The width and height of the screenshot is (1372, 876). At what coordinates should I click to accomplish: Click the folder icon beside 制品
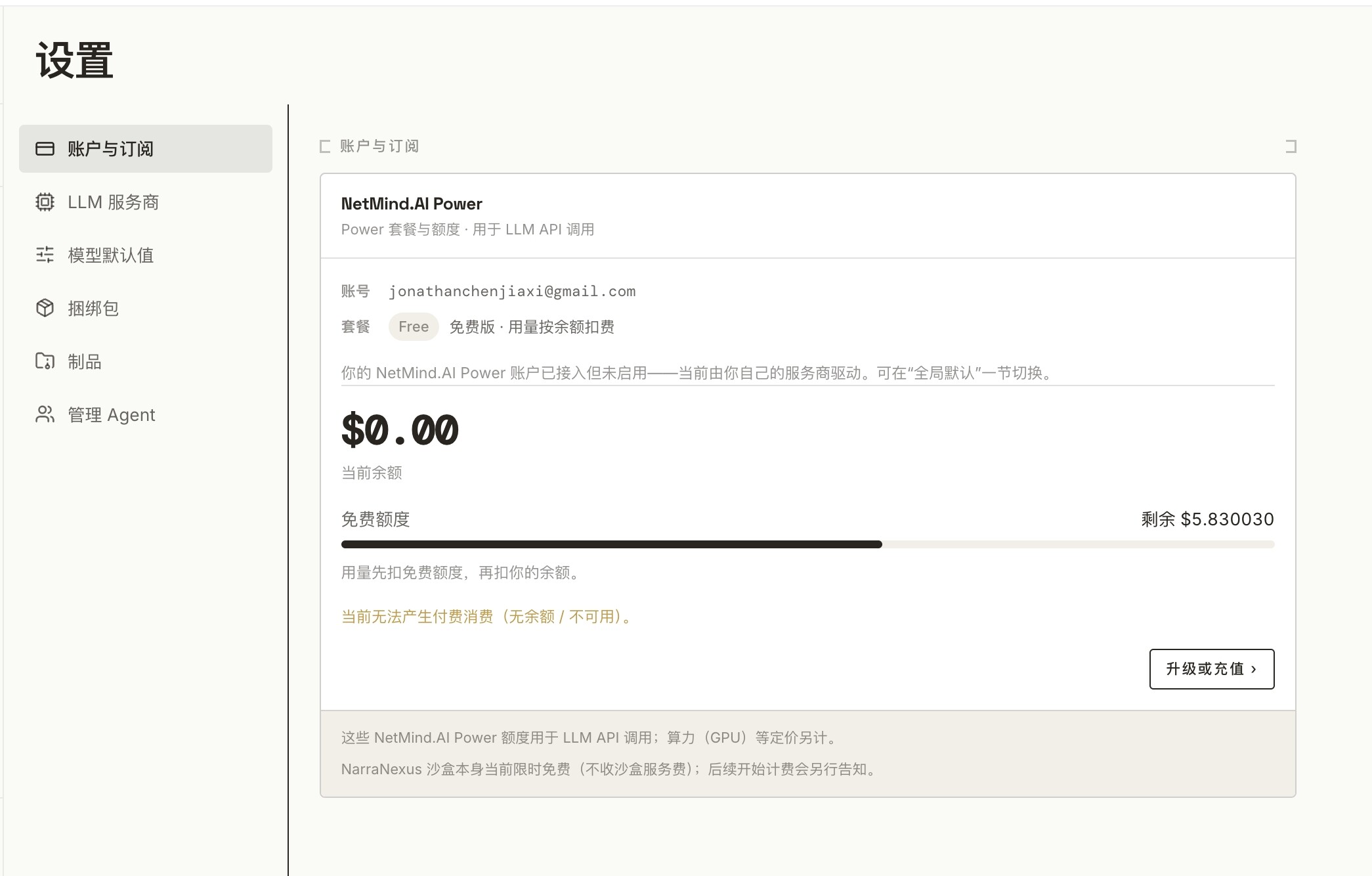point(45,361)
